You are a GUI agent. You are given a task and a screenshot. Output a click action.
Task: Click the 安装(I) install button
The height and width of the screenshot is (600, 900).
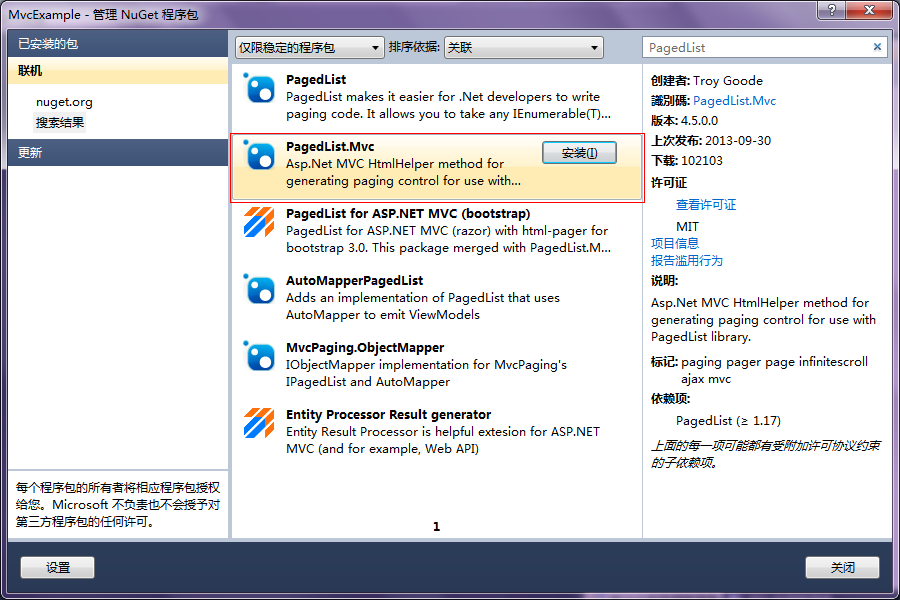click(579, 153)
